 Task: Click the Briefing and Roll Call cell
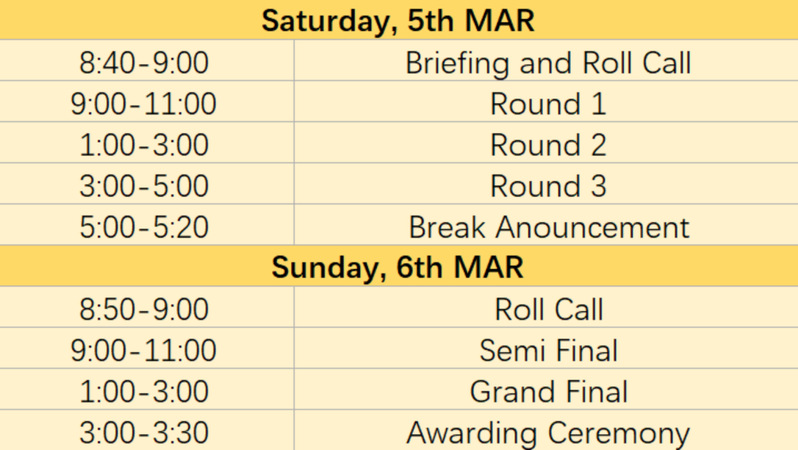click(x=548, y=63)
